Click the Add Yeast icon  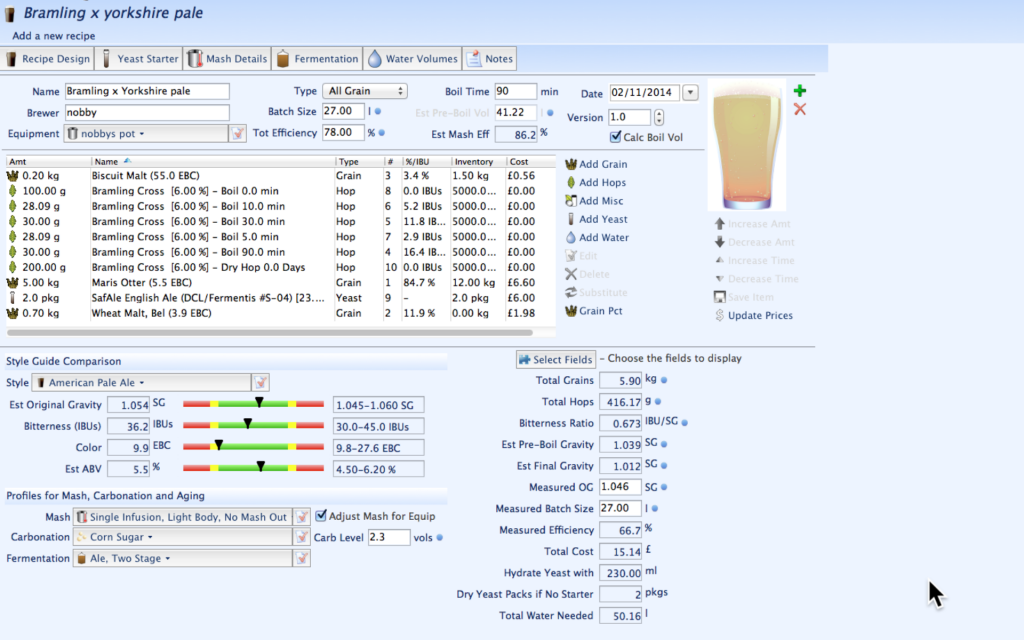[571, 219]
